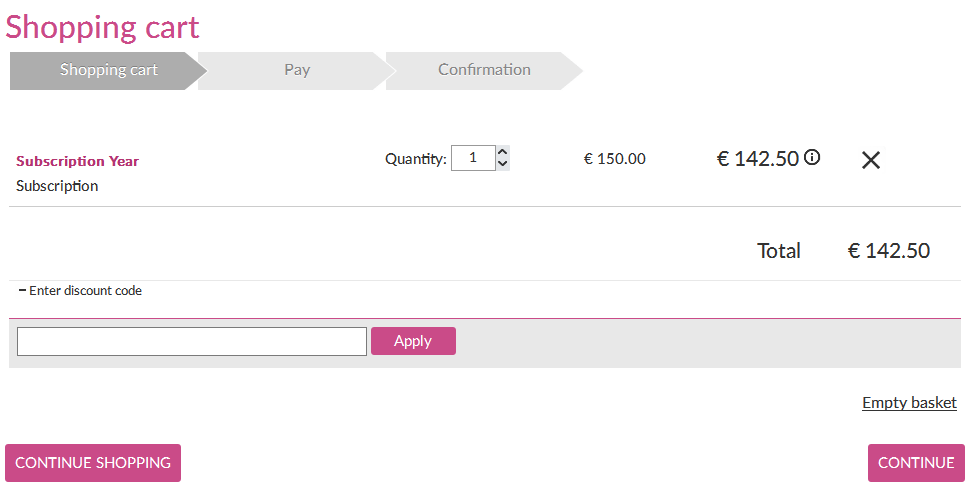Image resolution: width=971 pixels, height=489 pixels.
Task: Click the Total amount € 142.50
Action: click(888, 251)
